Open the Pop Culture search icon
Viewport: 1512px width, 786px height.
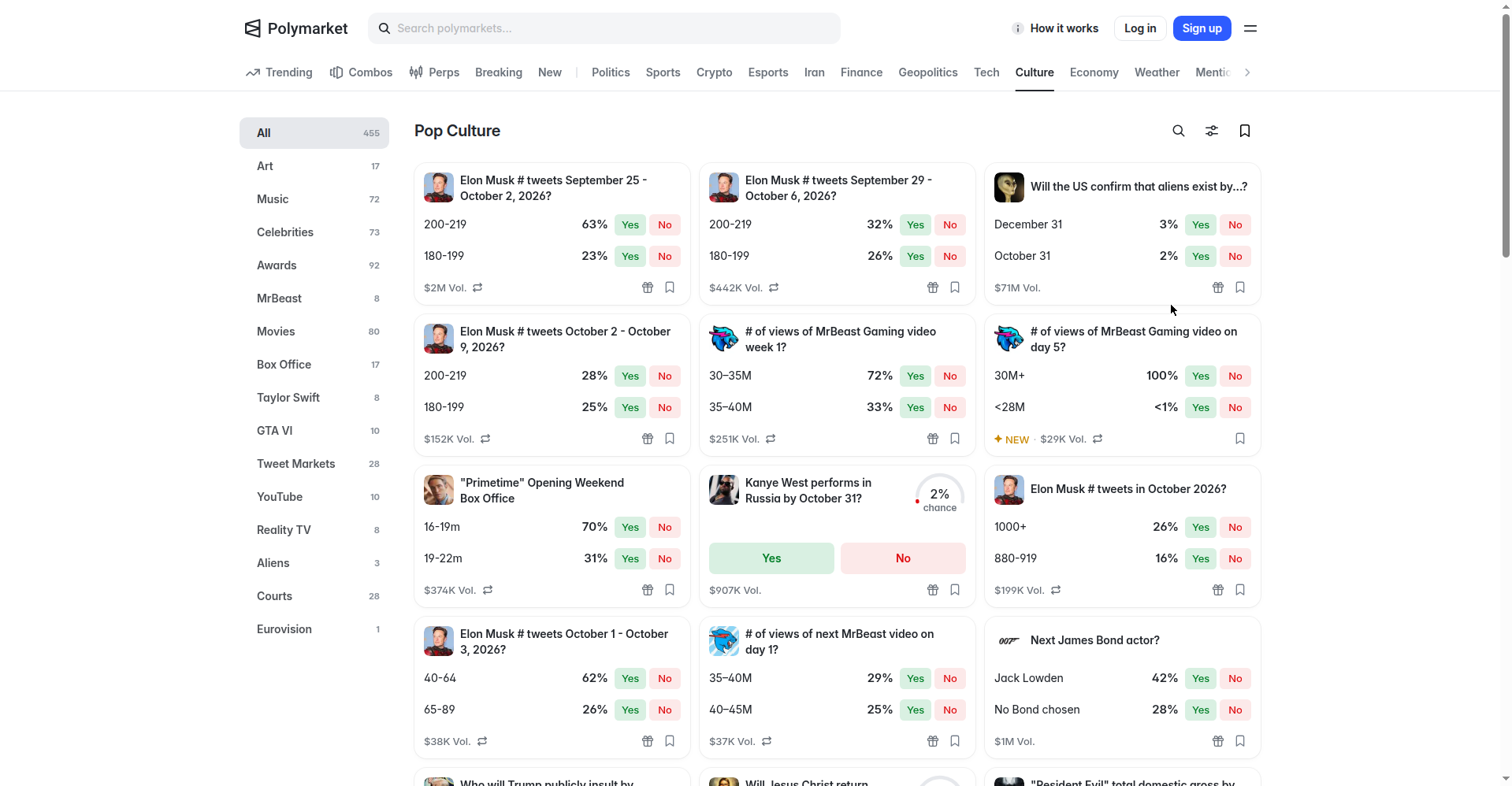1179,131
